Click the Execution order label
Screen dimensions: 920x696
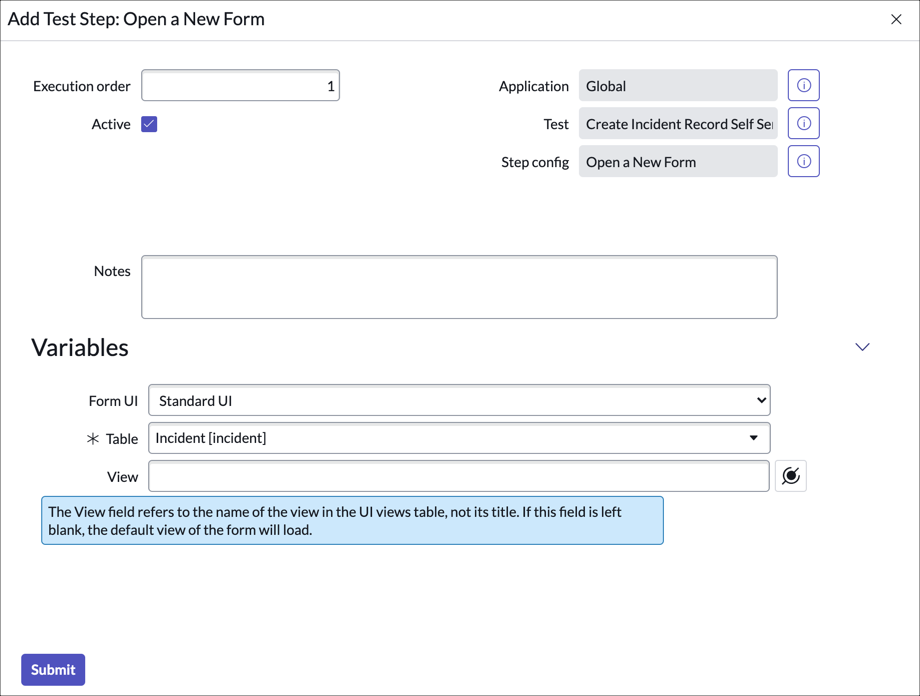pos(82,86)
